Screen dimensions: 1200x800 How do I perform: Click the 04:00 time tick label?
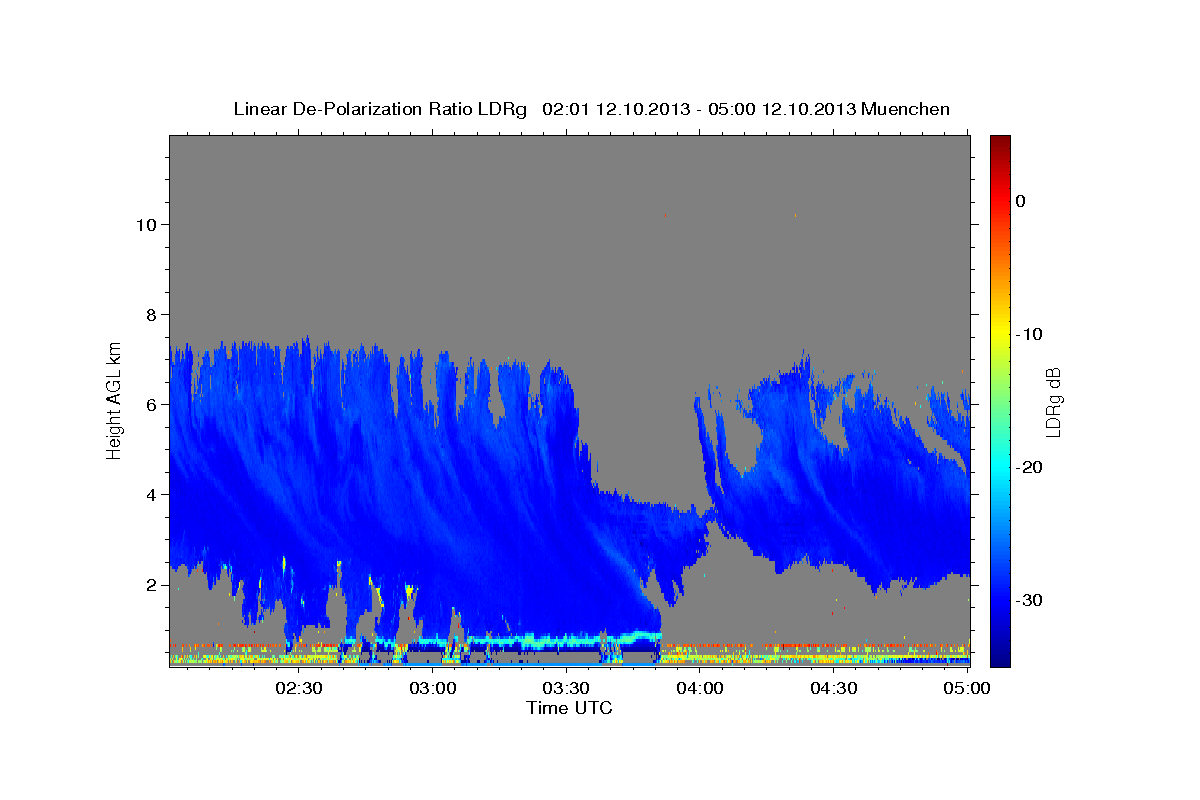(700, 688)
